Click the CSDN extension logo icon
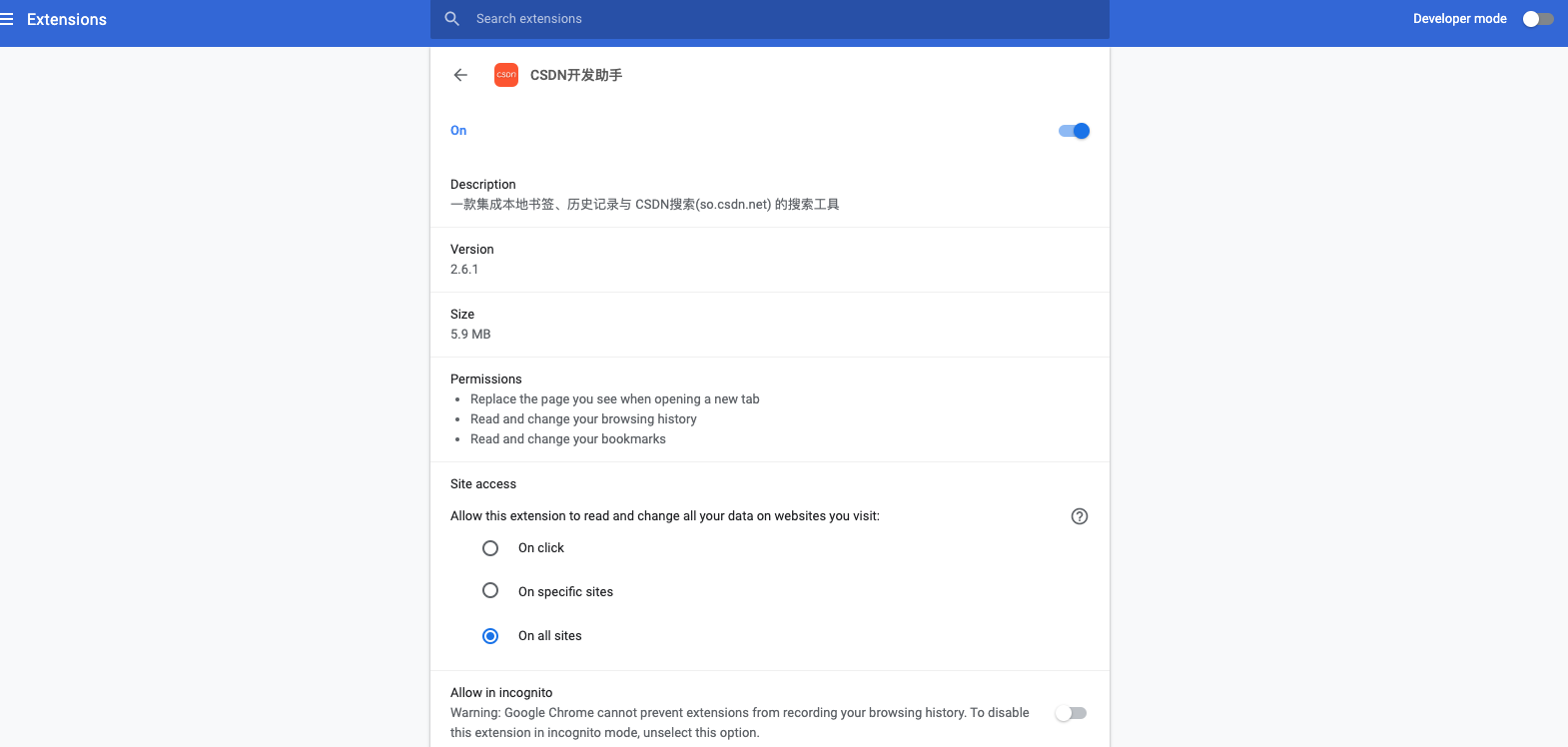This screenshot has height=747, width=1568. 506,75
